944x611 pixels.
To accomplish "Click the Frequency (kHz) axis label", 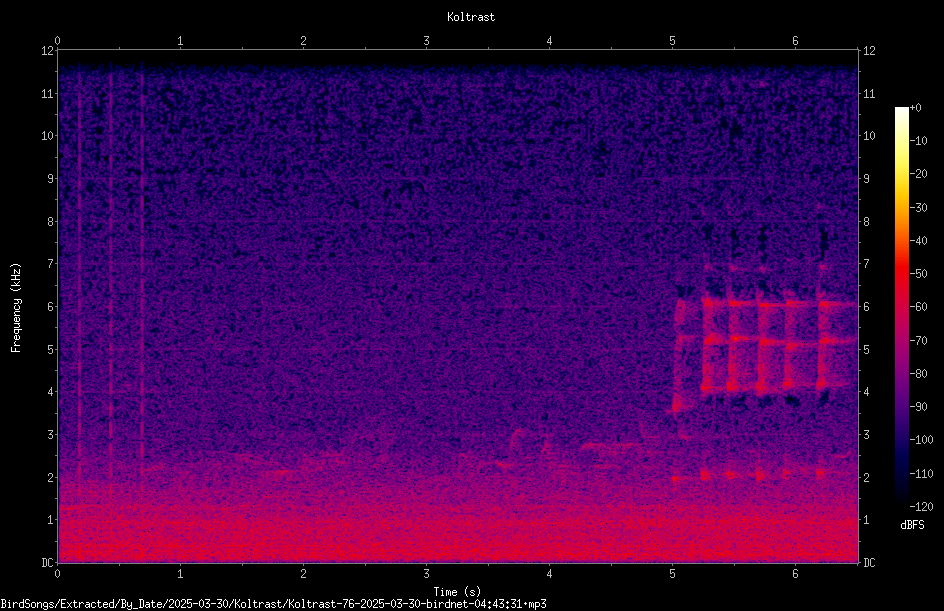I will point(16,308).
